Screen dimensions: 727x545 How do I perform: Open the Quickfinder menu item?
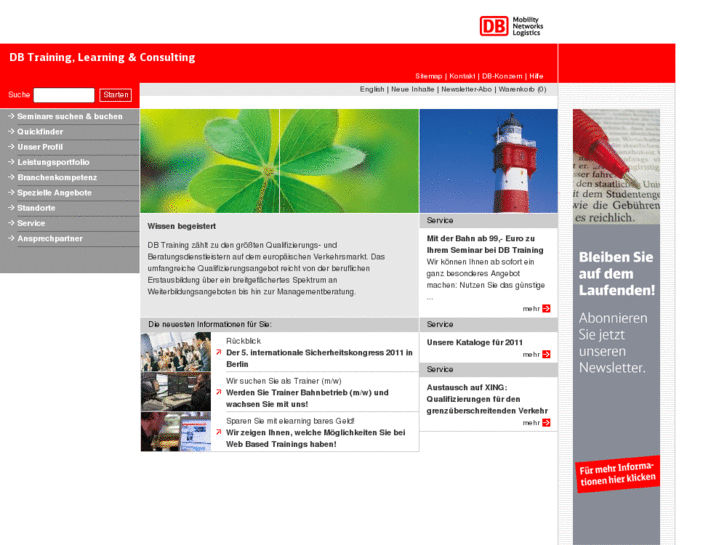click(40, 132)
